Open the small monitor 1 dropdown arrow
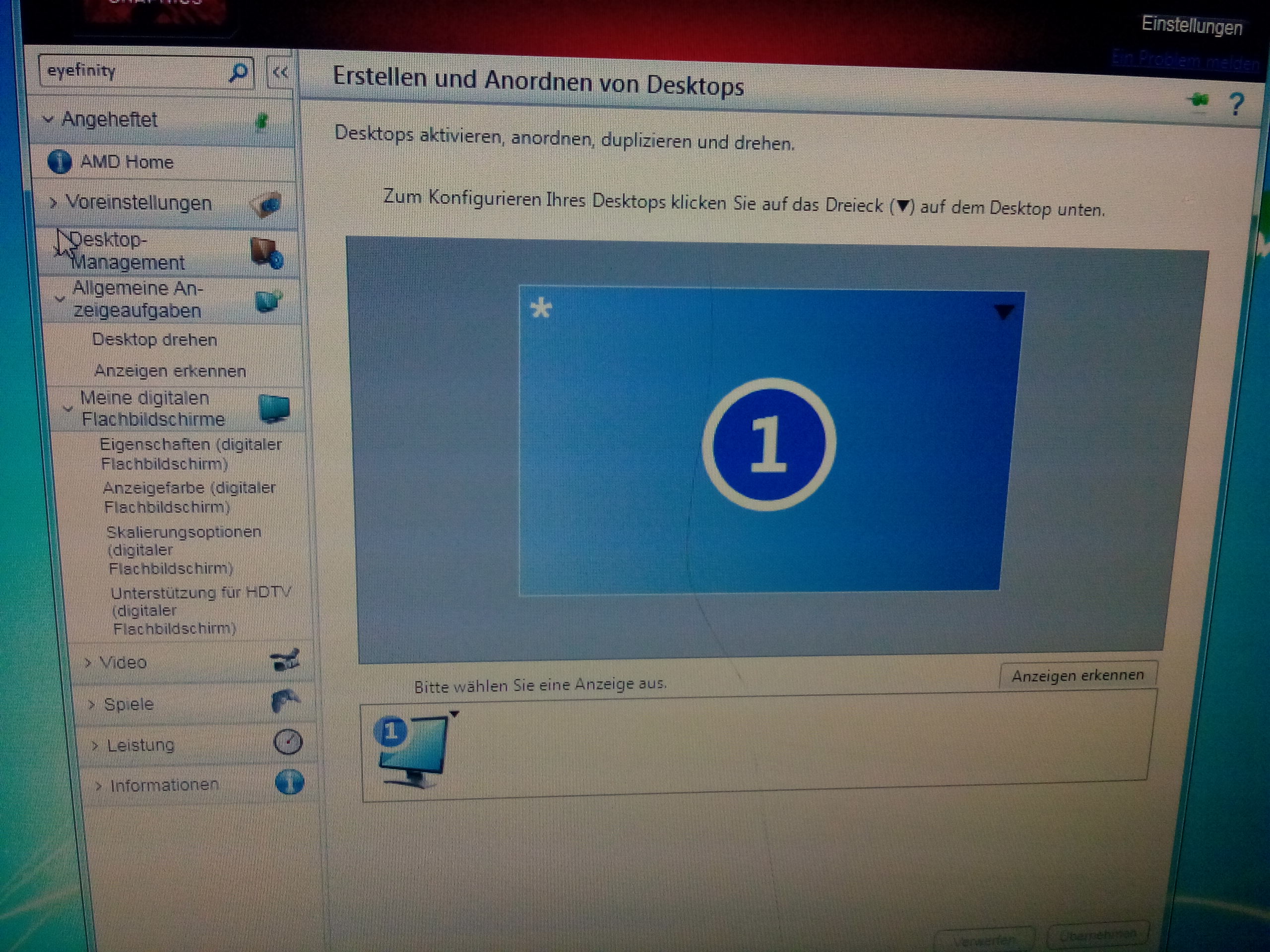 click(x=454, y=714)
